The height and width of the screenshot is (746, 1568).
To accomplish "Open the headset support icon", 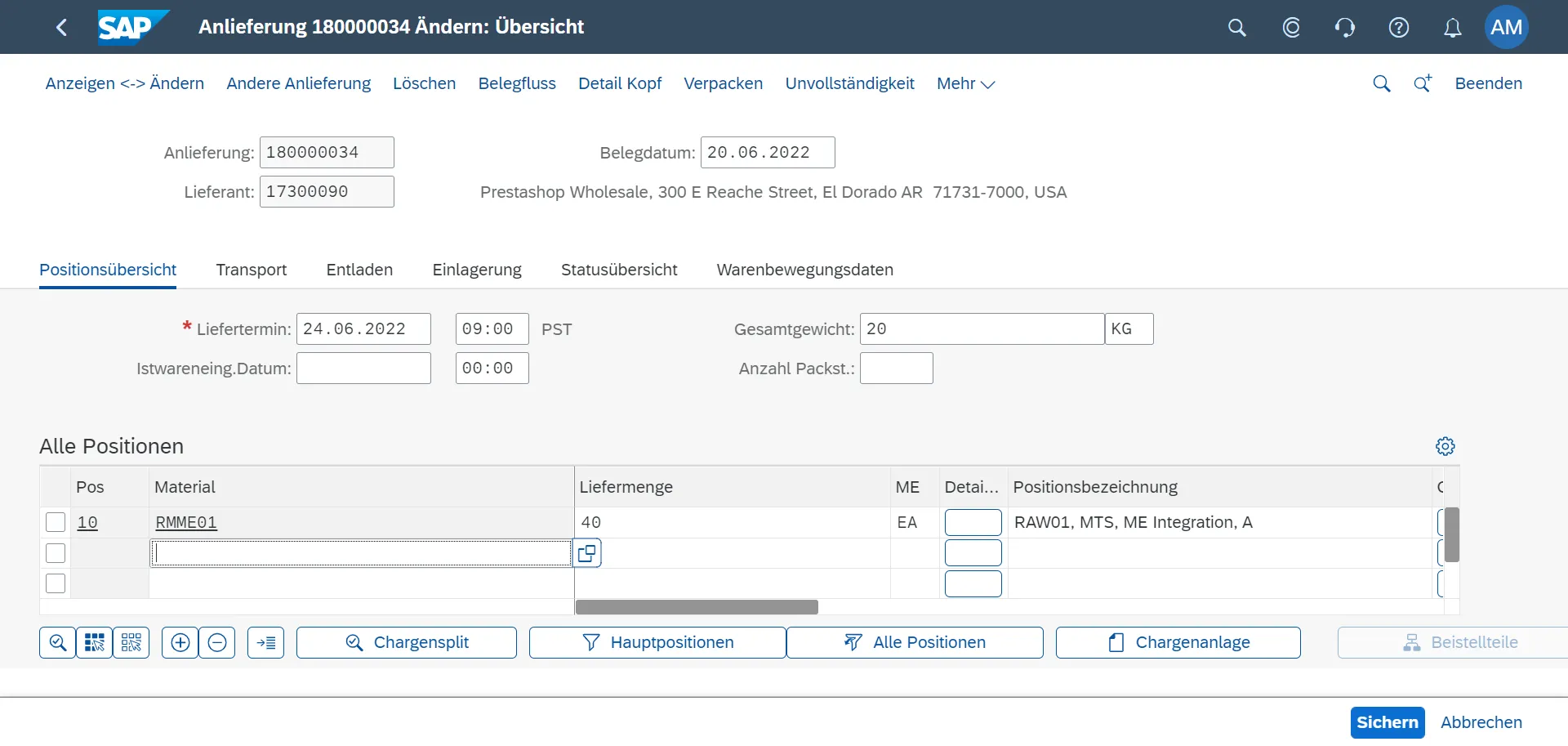I will point(1345,27).
